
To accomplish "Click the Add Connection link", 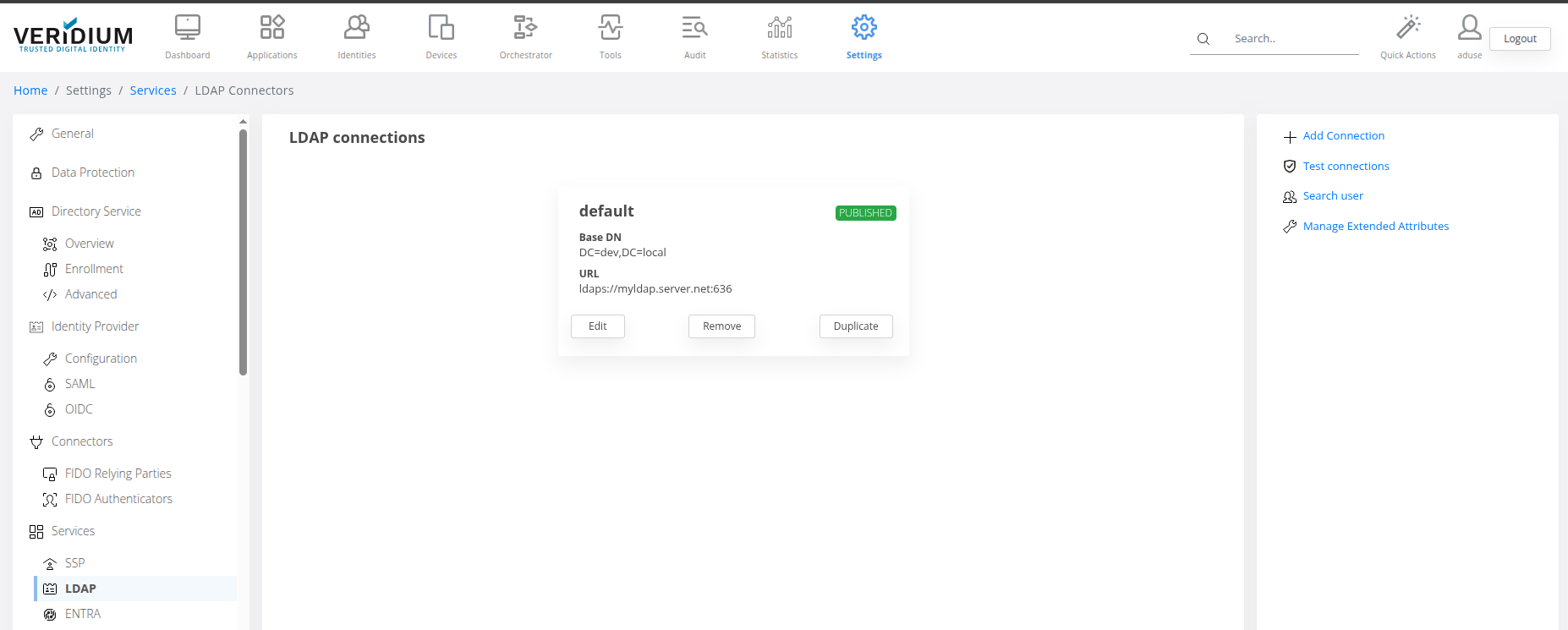I will tap(1343, 136).
